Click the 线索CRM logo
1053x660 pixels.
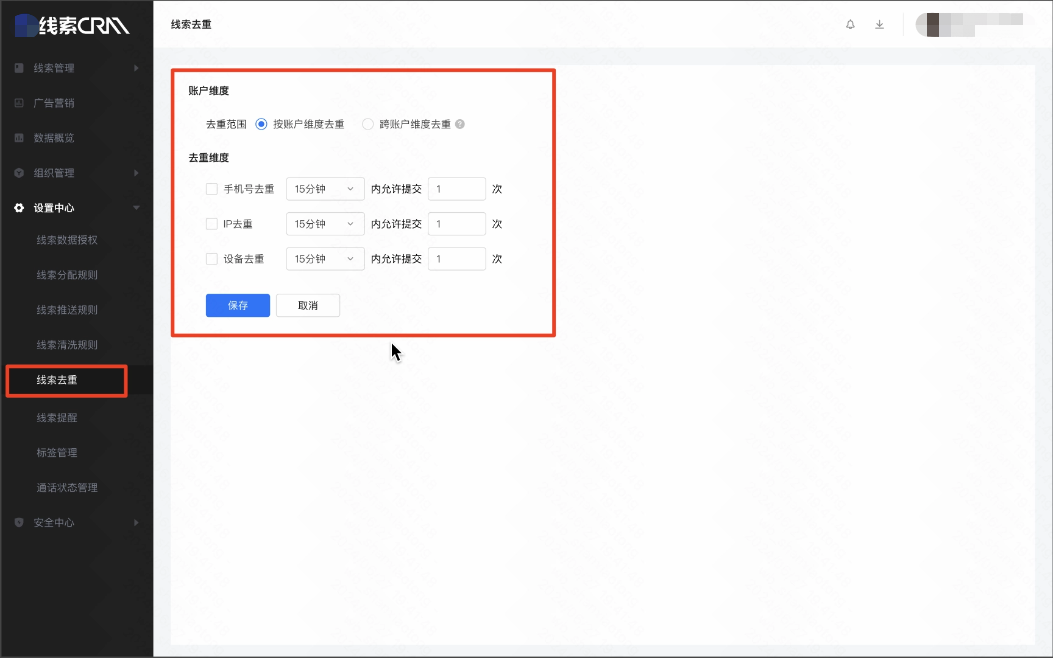72,24
